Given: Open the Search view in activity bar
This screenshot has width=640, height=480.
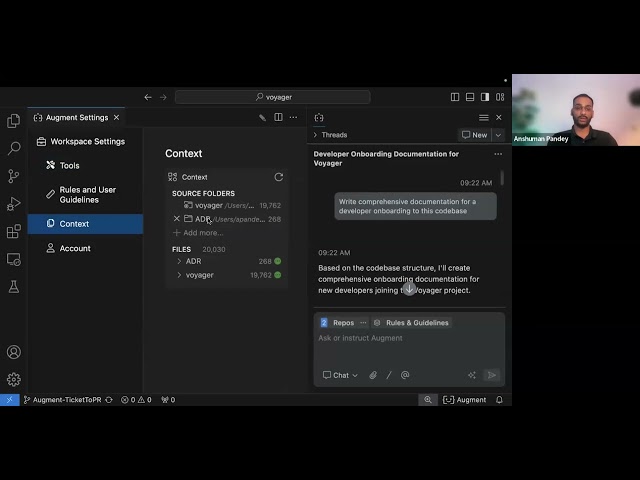Looking at the screenshot, I should coord(13,148).
